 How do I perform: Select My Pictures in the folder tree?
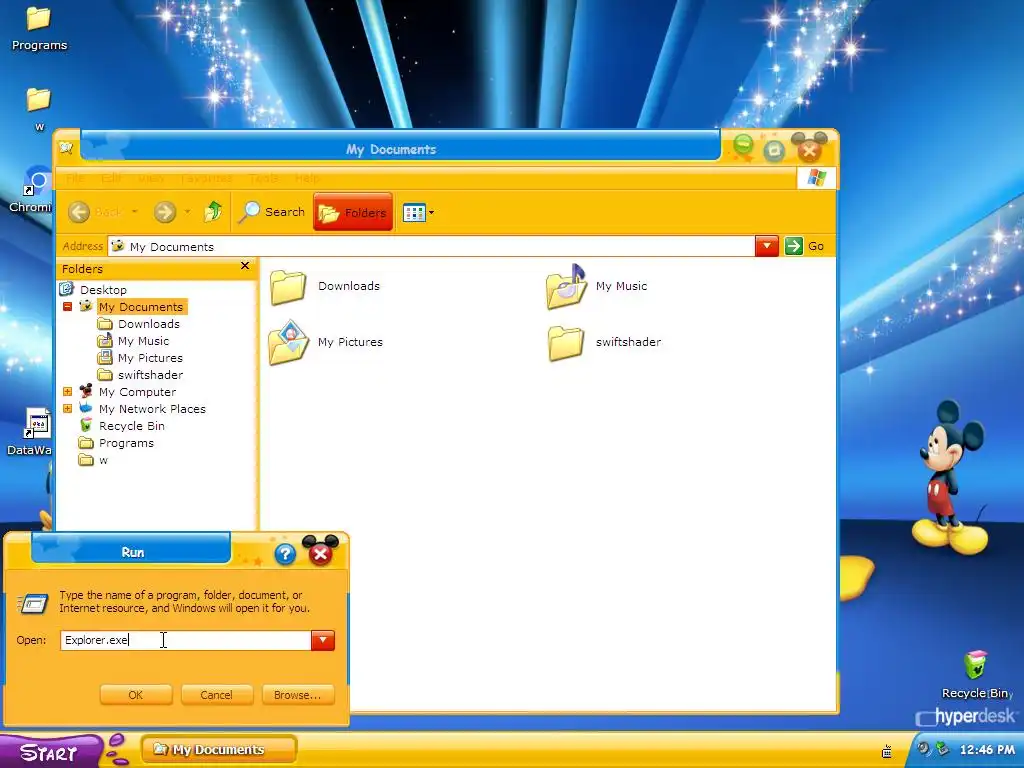(150, 358)
